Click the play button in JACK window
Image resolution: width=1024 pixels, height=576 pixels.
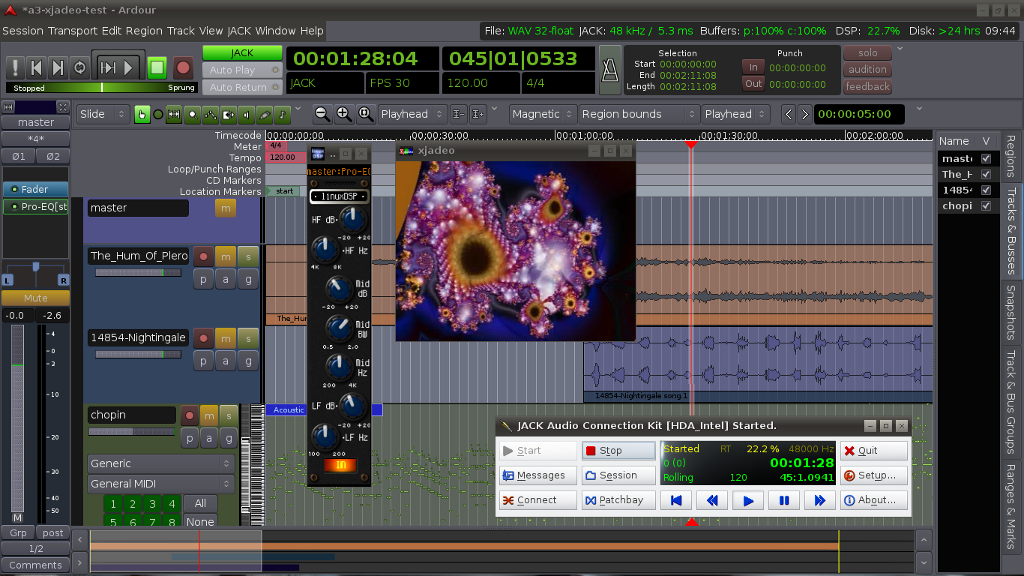(x=748, y=500)
